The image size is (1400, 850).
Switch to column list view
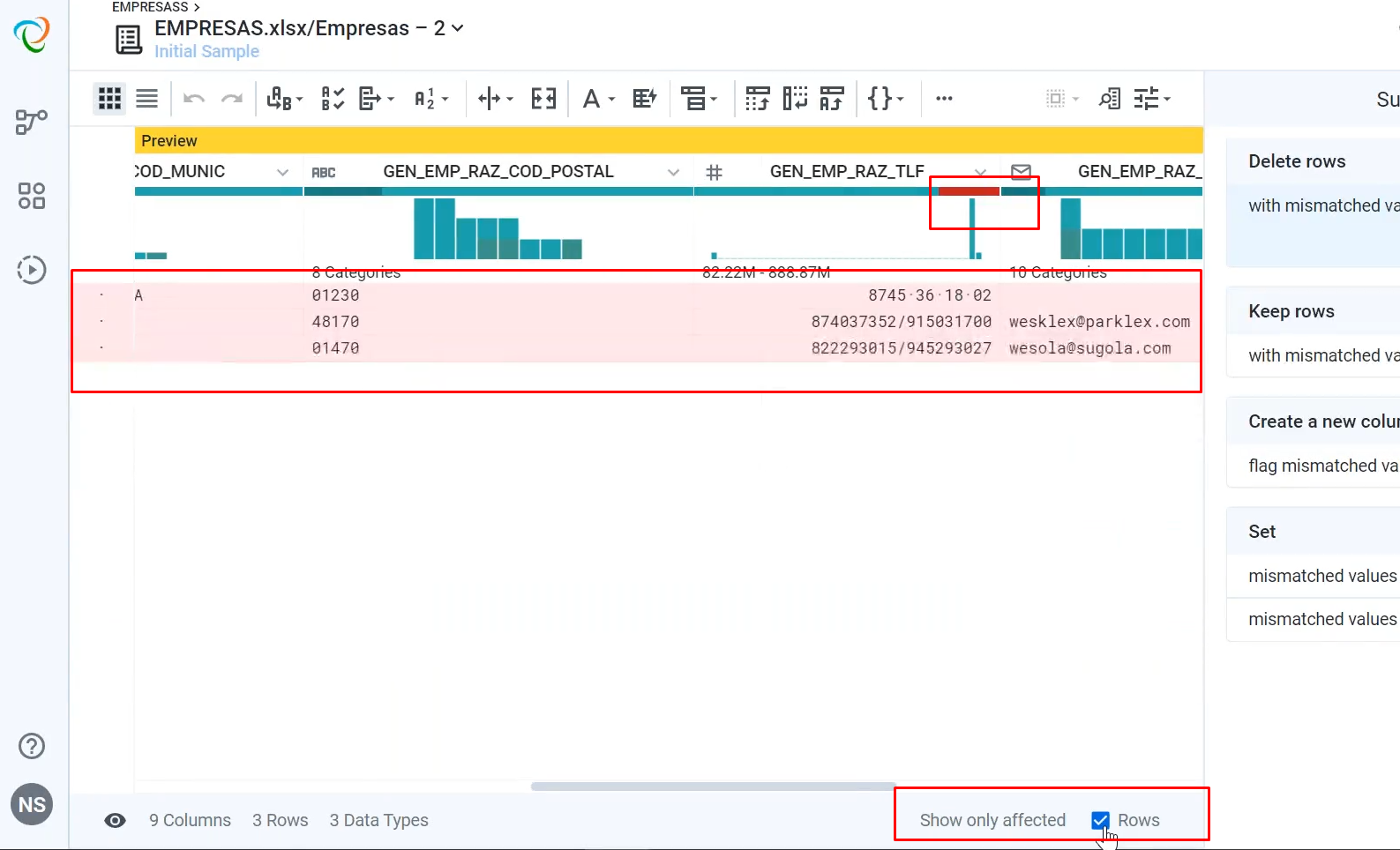point(146,99)
